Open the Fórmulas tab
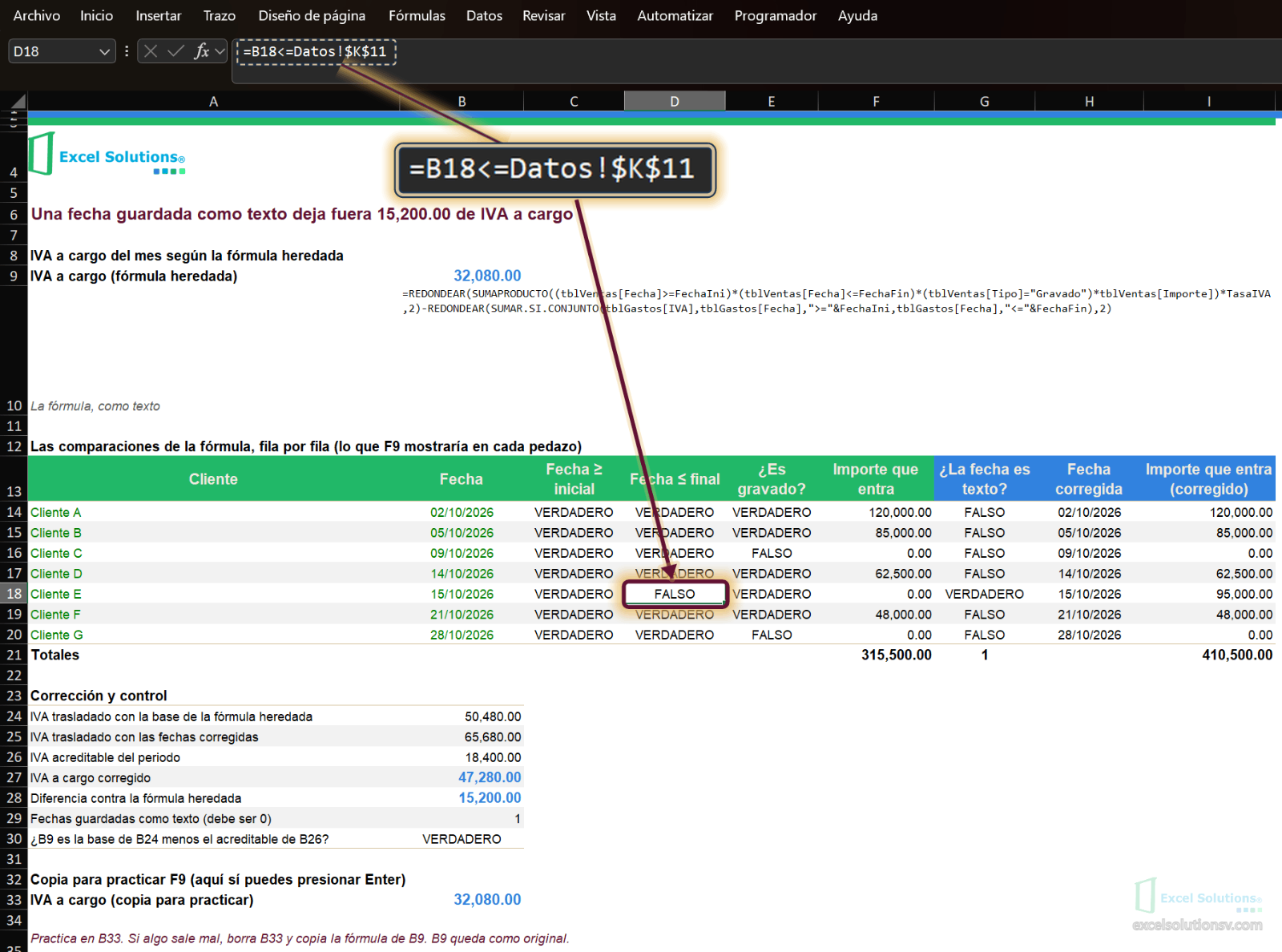The width and height of the screenshot is (1282, 952). [417, 15]
